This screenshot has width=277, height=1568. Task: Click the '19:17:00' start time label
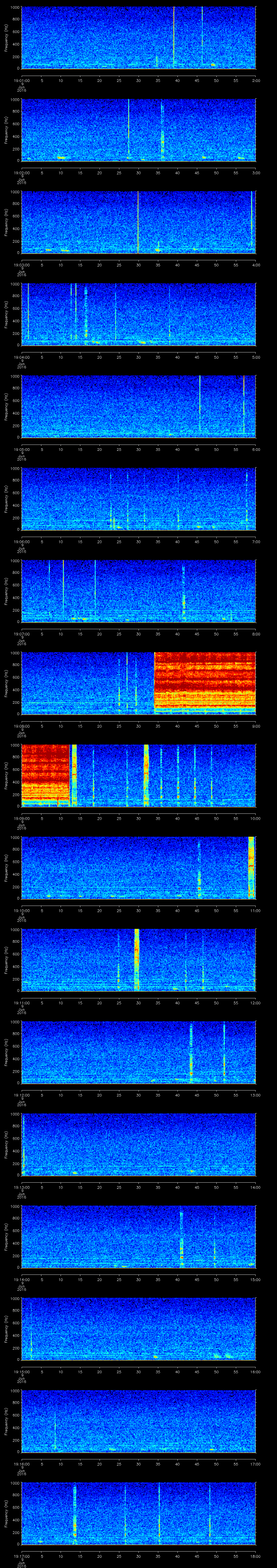(21, 1556)
